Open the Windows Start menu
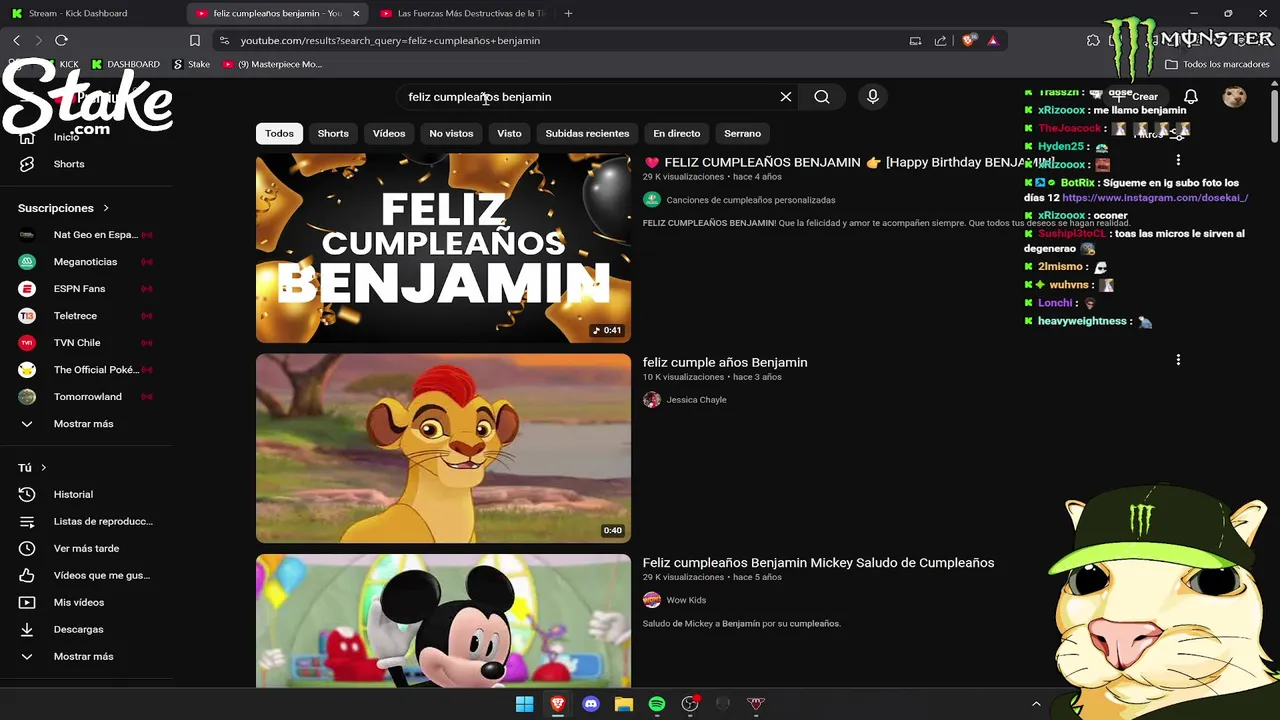 click(524, 704)
